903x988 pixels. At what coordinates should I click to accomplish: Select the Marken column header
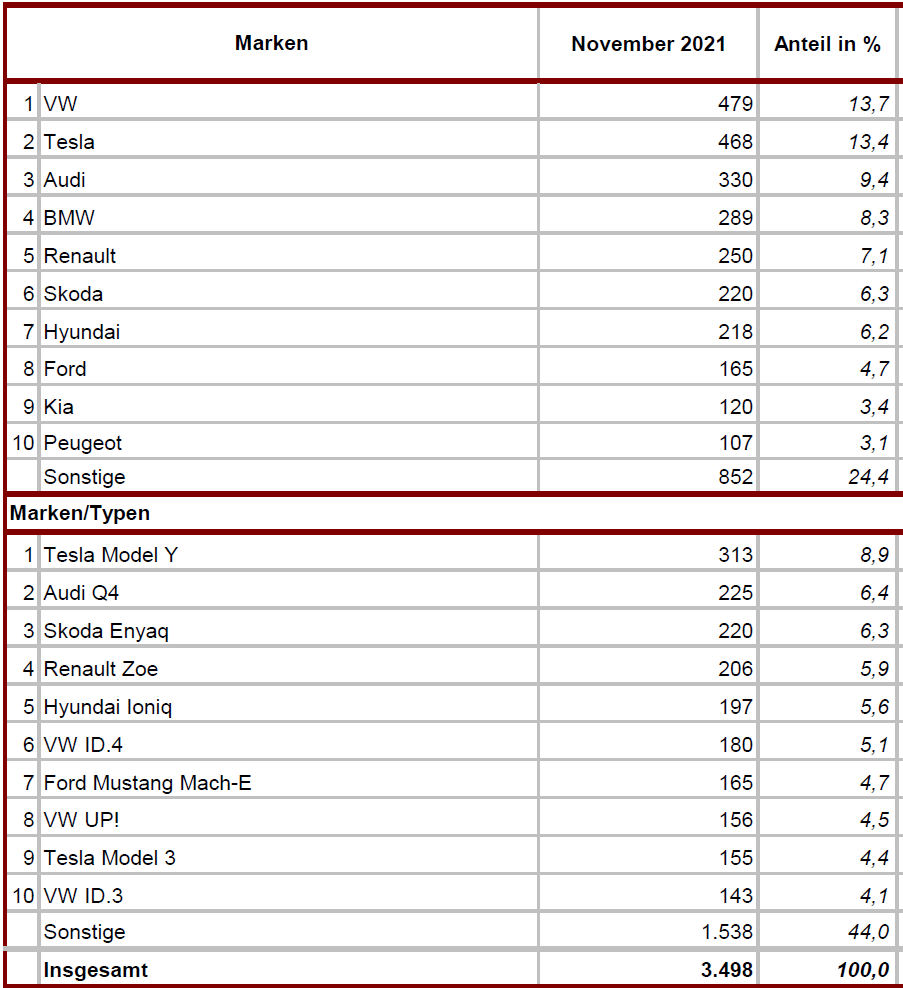pyautogui.click(x=272, y=43)
